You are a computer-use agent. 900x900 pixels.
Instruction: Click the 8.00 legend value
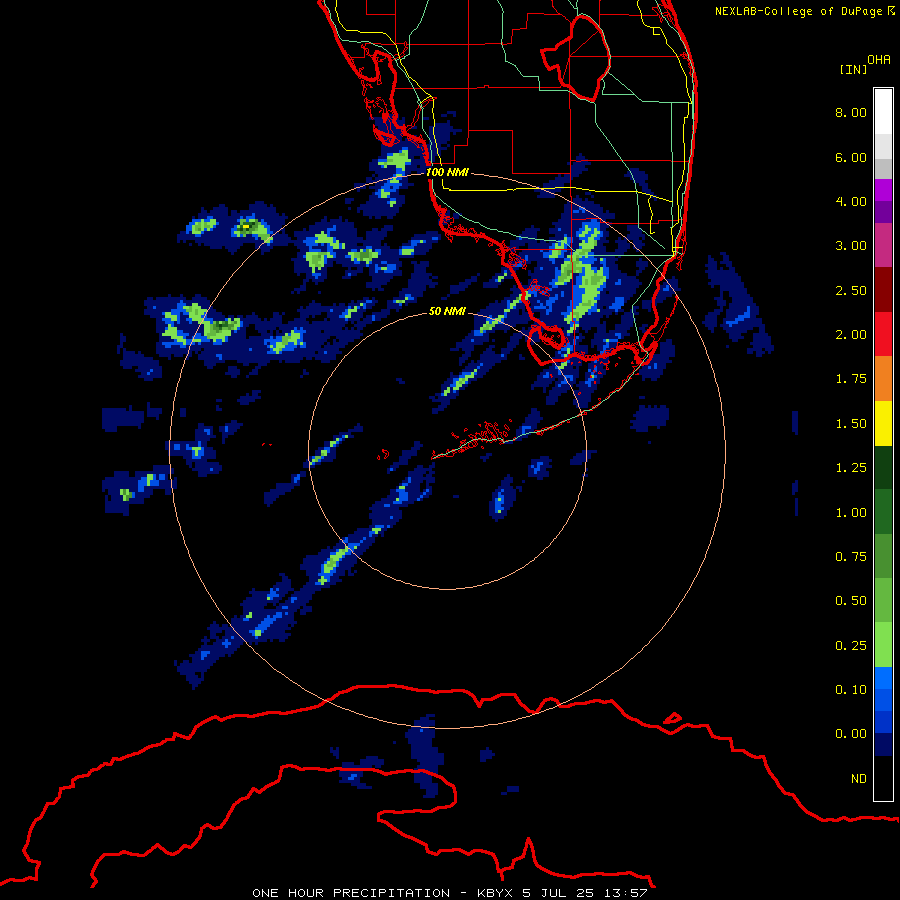[x=851, y=112]
